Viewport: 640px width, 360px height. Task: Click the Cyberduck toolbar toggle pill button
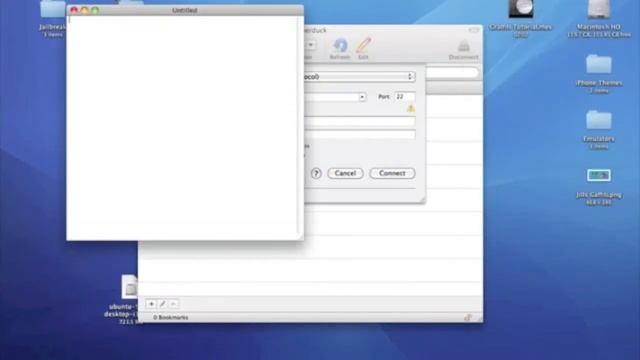click(x=473, y=30)
